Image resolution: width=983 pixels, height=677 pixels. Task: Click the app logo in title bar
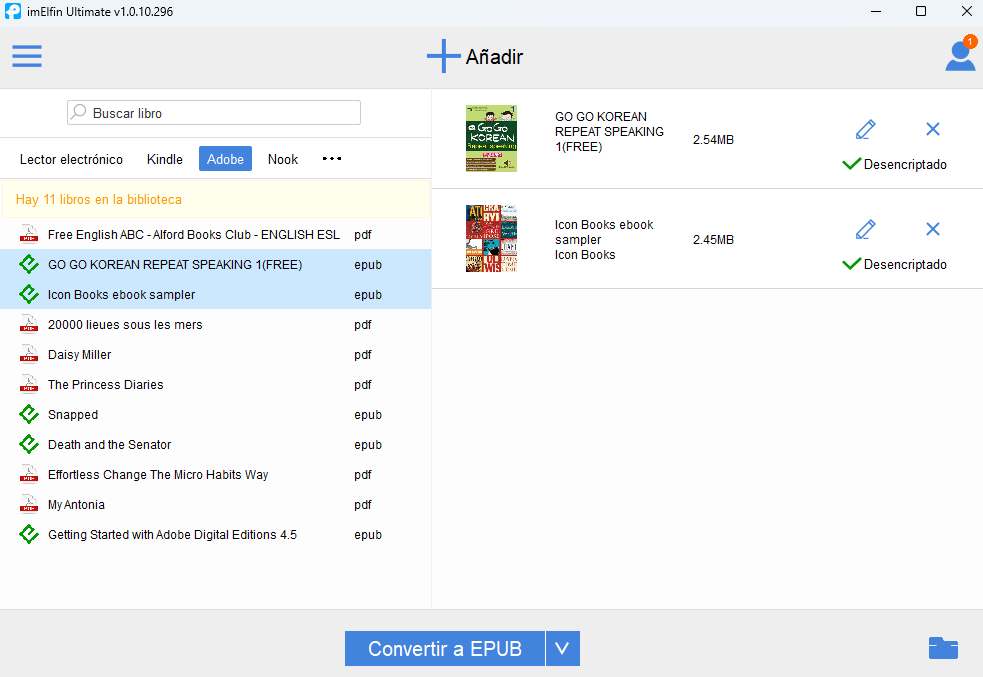[x=13, y=11]
